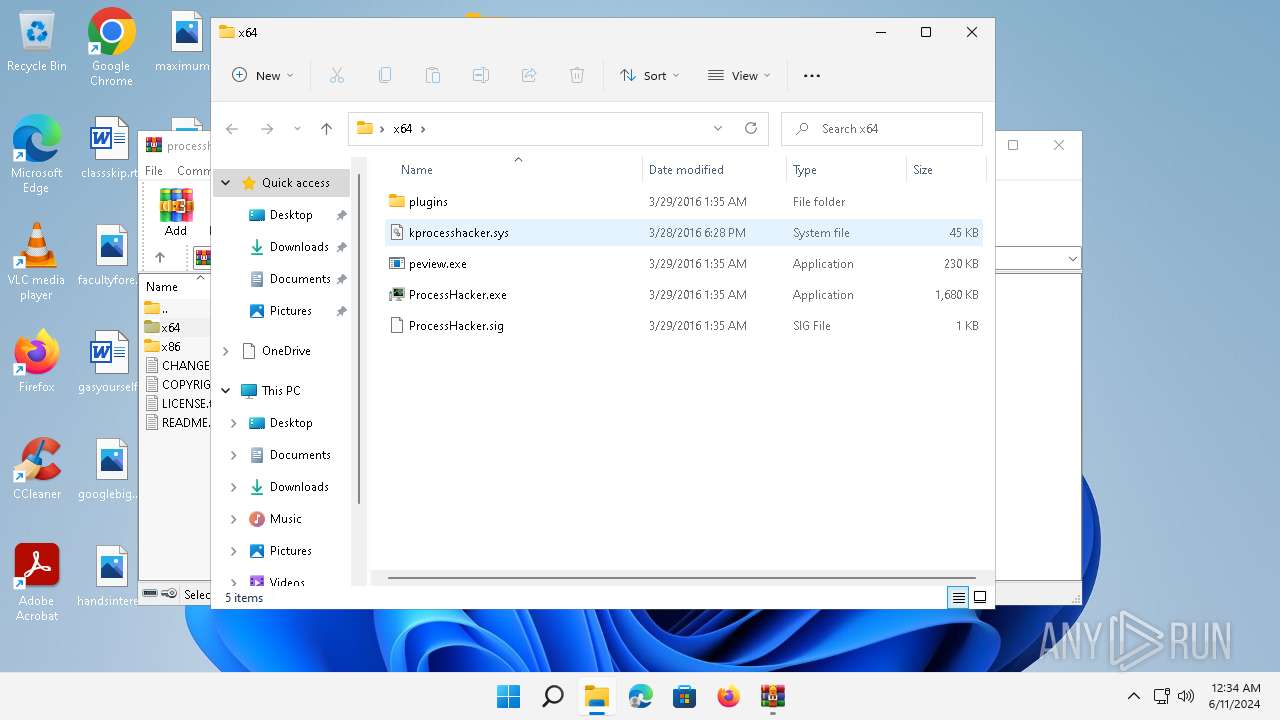Refresh the x64 folder view
Viewport: 1280px width, 720px height.
751,128
